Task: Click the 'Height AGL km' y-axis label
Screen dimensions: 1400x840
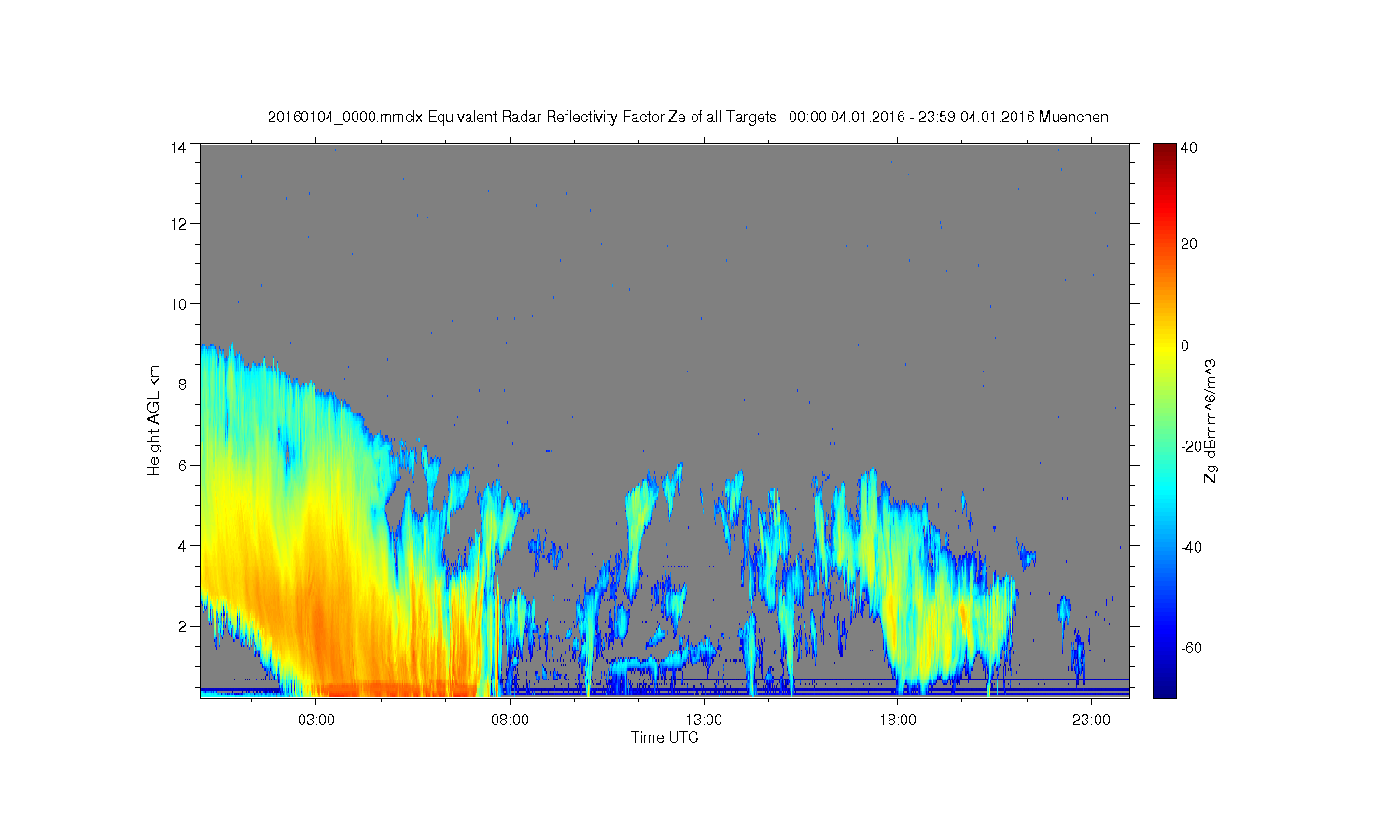Action: point(154,420)
